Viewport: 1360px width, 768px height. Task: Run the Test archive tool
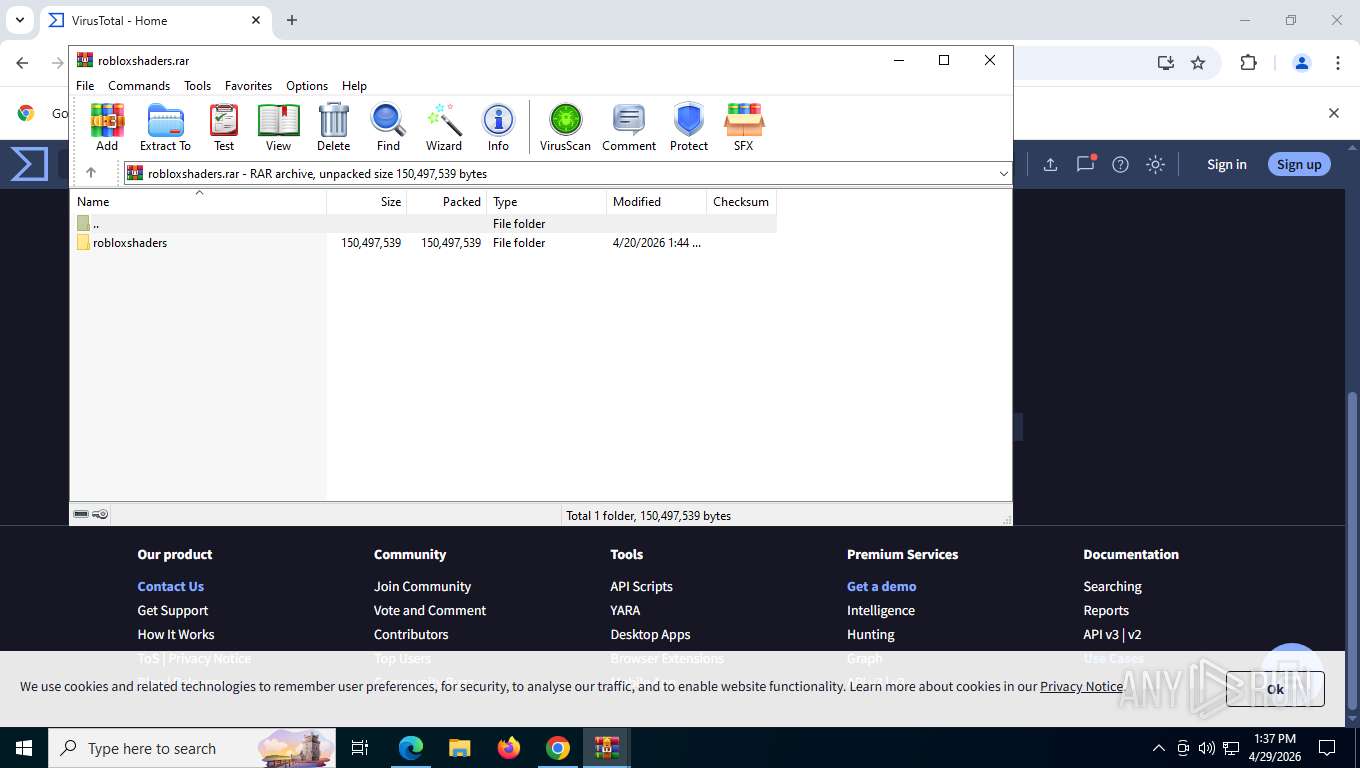pos(224,127)
